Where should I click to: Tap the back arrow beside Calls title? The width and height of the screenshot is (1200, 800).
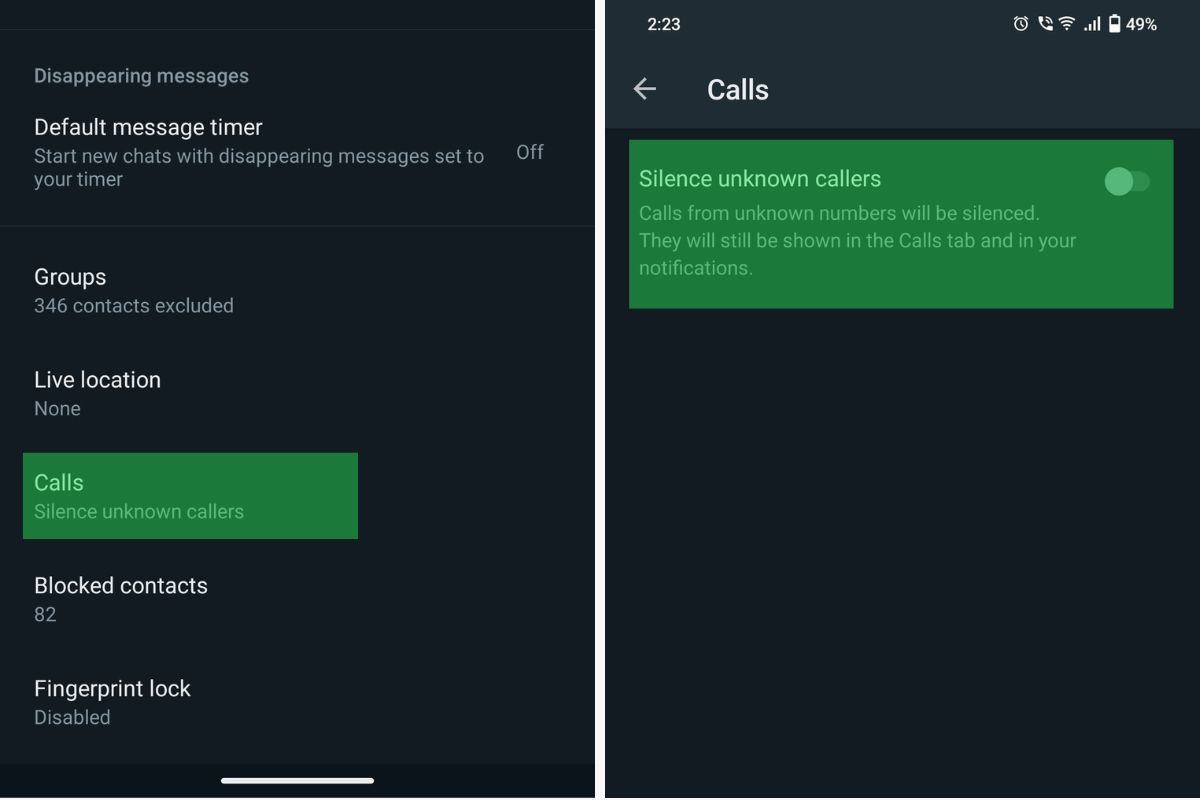pyautogui.click(x=645, y=89)
